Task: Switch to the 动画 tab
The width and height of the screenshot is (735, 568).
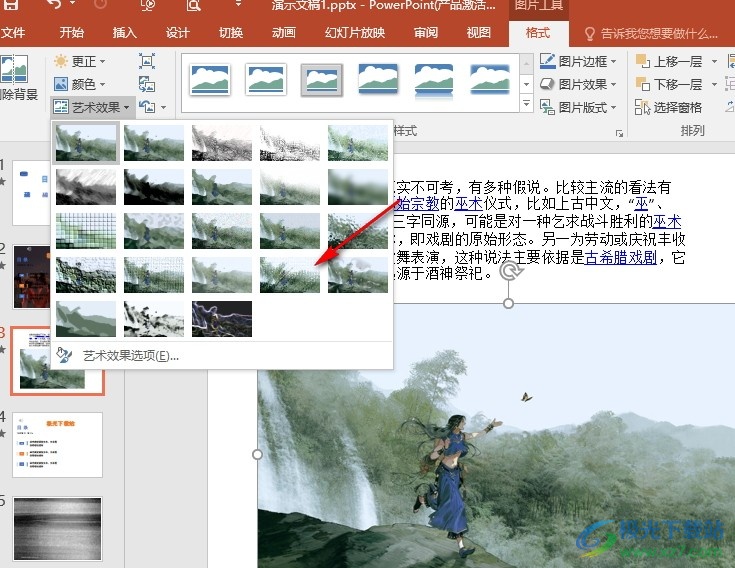Action: pos(284,33)
